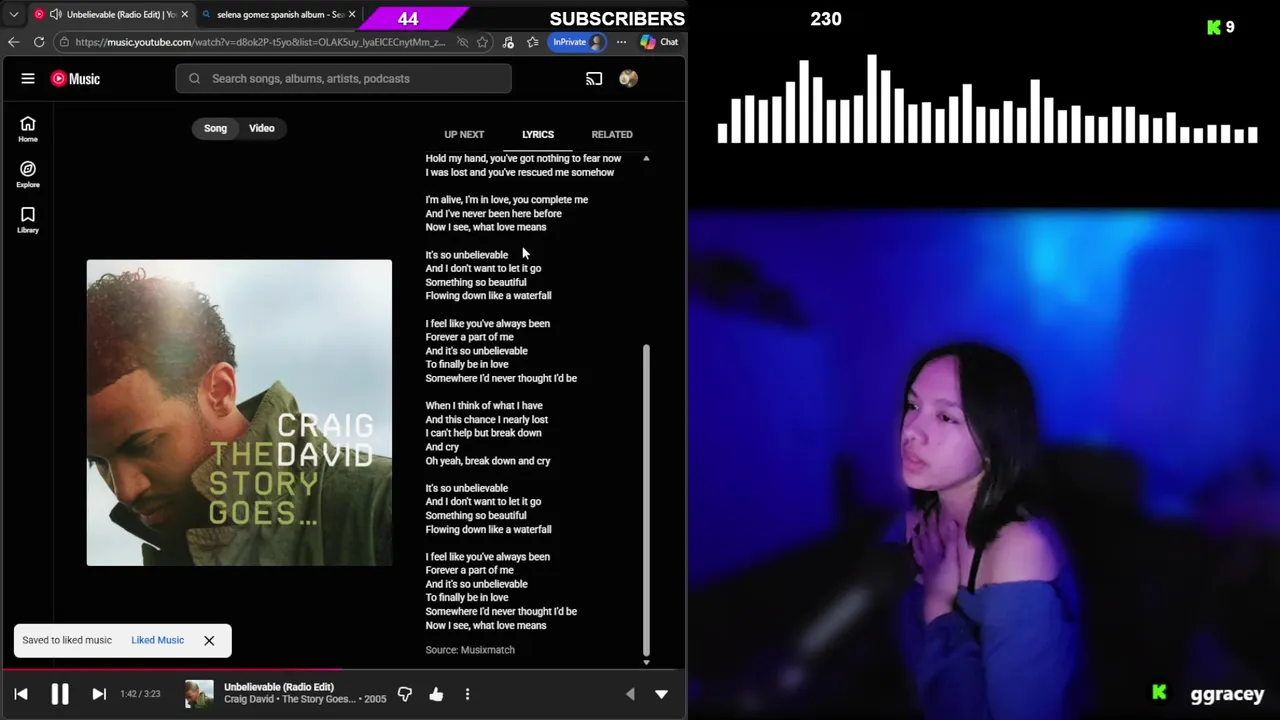The width and height of the screenshot is (1280, 720).
Task: Click the 1:42 / 3:23 time display
Action: pyautogui.click(x=140, y=694)
